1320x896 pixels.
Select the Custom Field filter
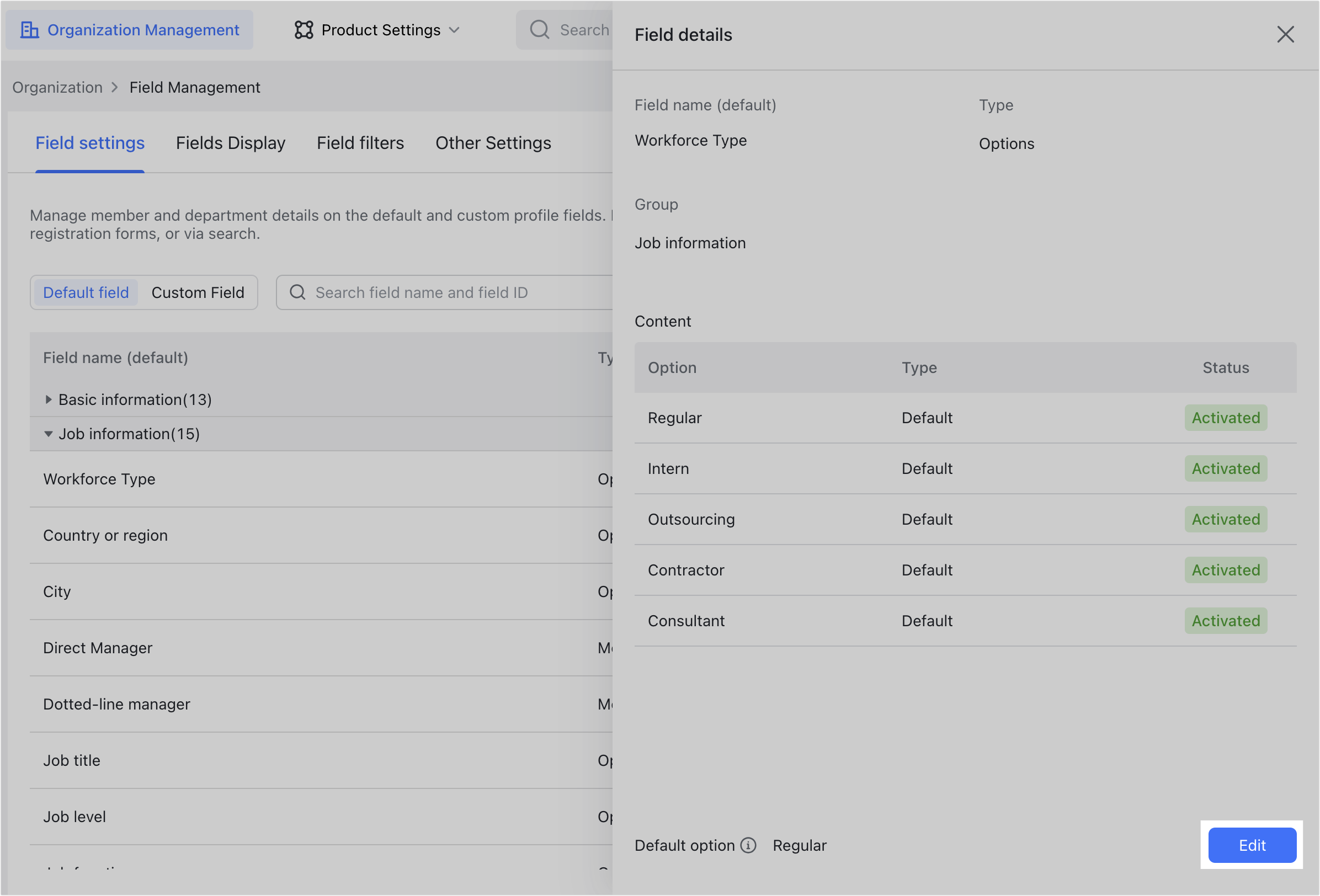click(x=198, y=292)
